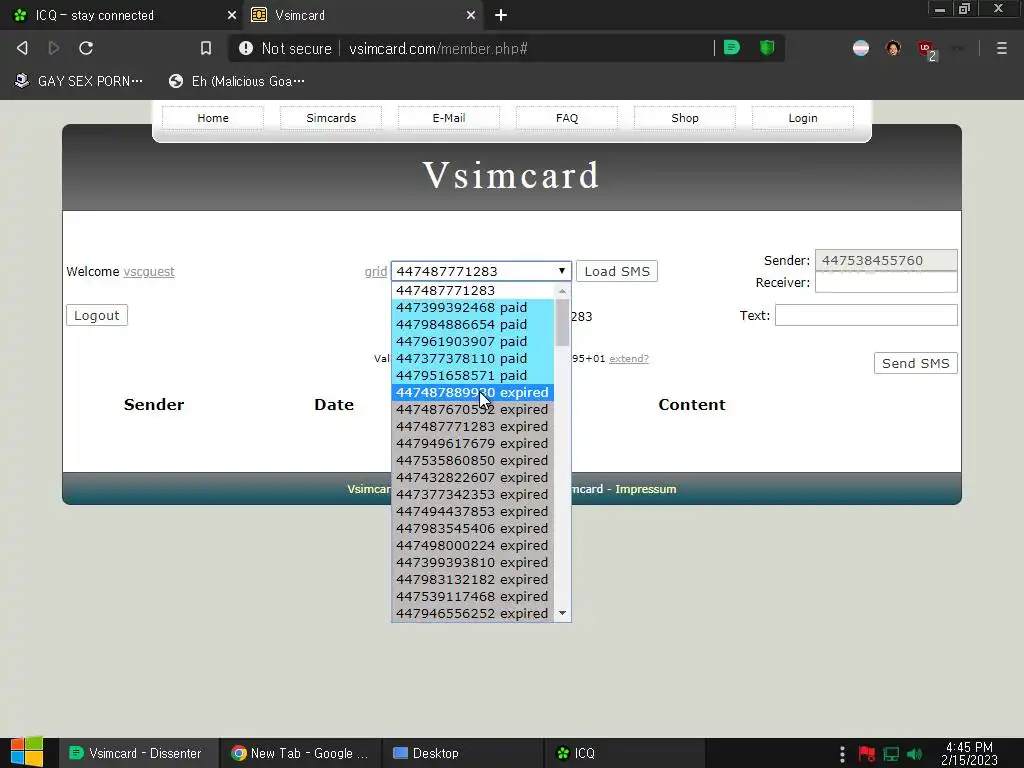
Task: Select 447949617679 expired option
Action: point(473,443)
